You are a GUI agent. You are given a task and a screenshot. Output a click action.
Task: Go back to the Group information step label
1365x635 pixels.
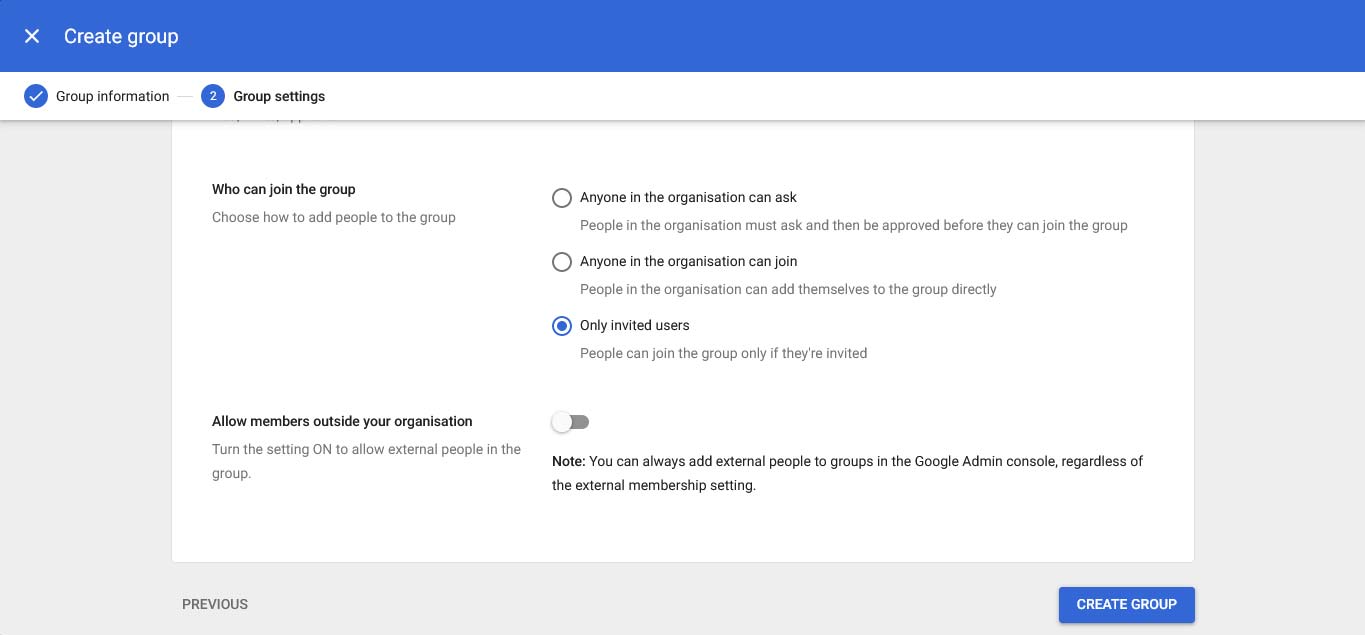[x=112, y=96]
